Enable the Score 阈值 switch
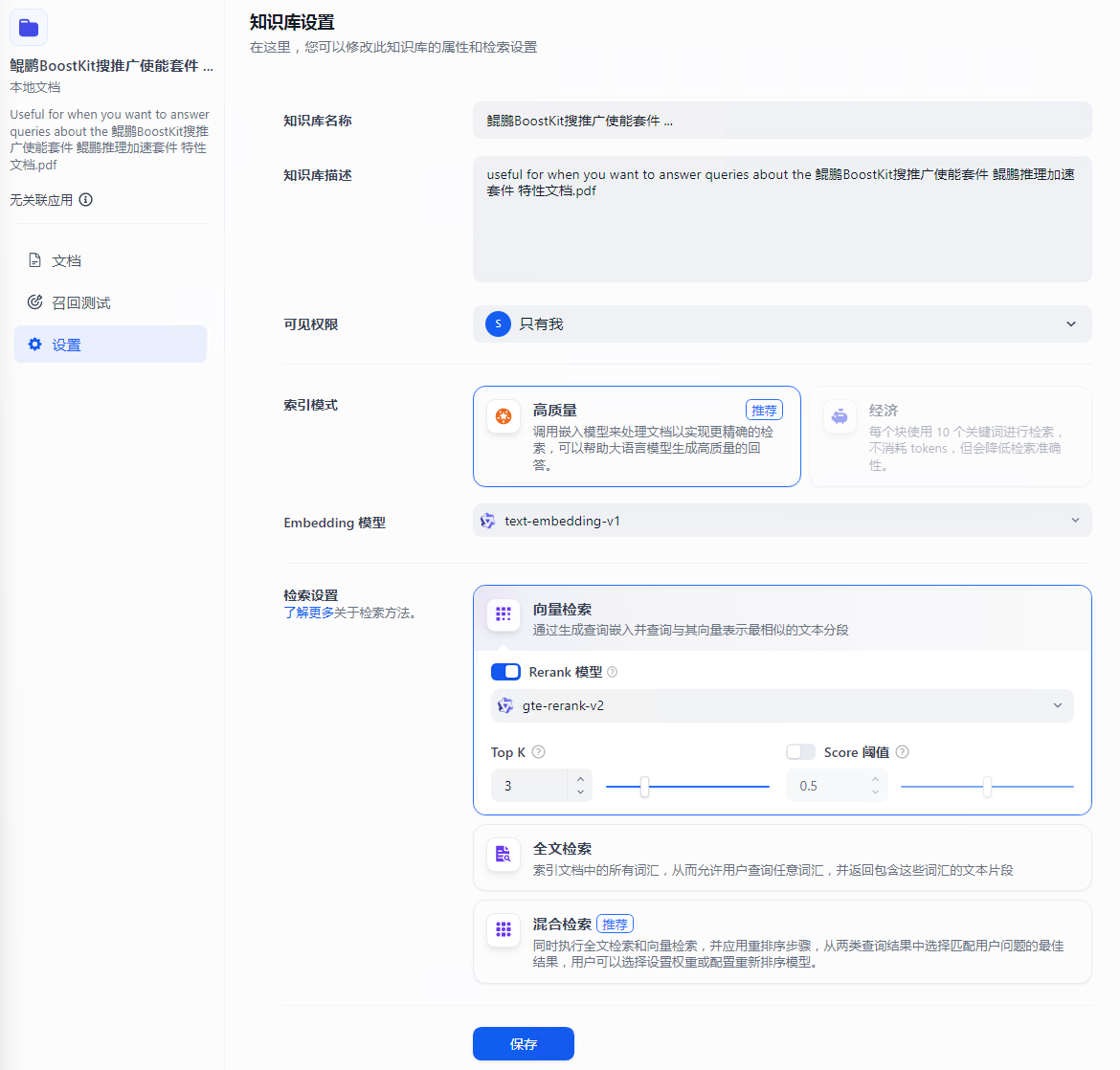This screenshot has width=1120, height=1070. click(800, 752)
